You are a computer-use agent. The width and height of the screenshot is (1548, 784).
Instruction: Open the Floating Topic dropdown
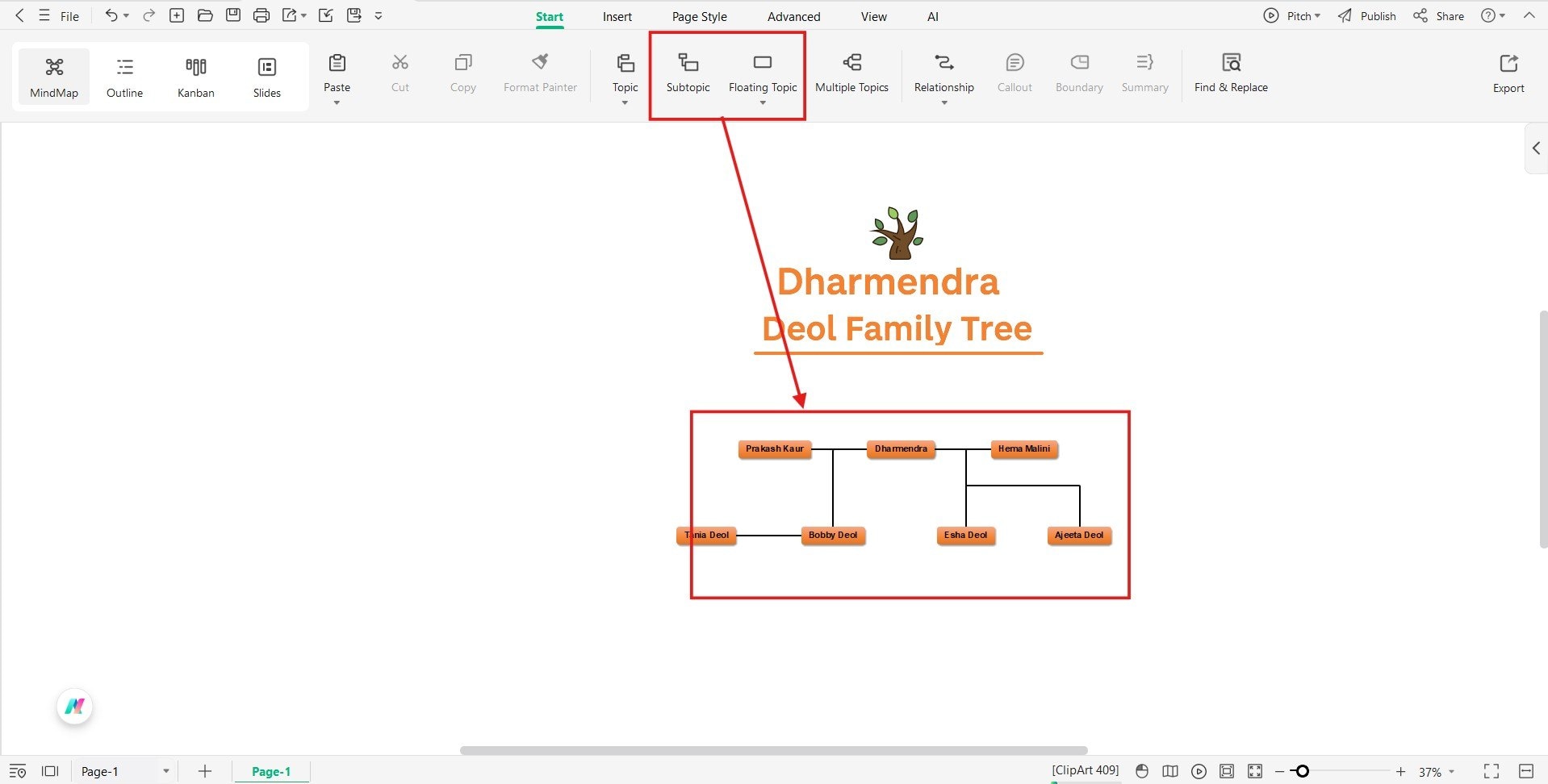[763, 102]
